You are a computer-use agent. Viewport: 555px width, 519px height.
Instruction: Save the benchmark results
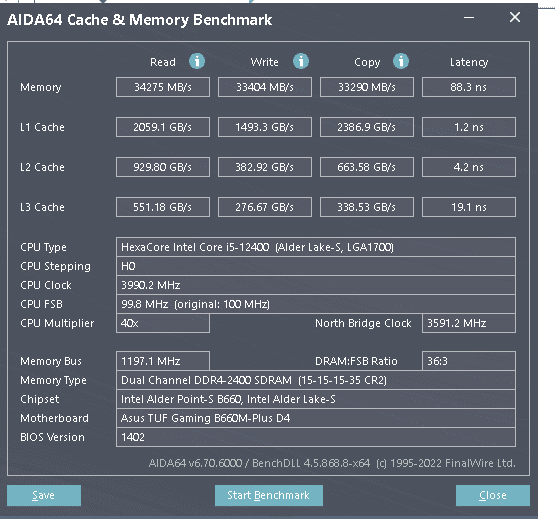[x=44, y=495]
